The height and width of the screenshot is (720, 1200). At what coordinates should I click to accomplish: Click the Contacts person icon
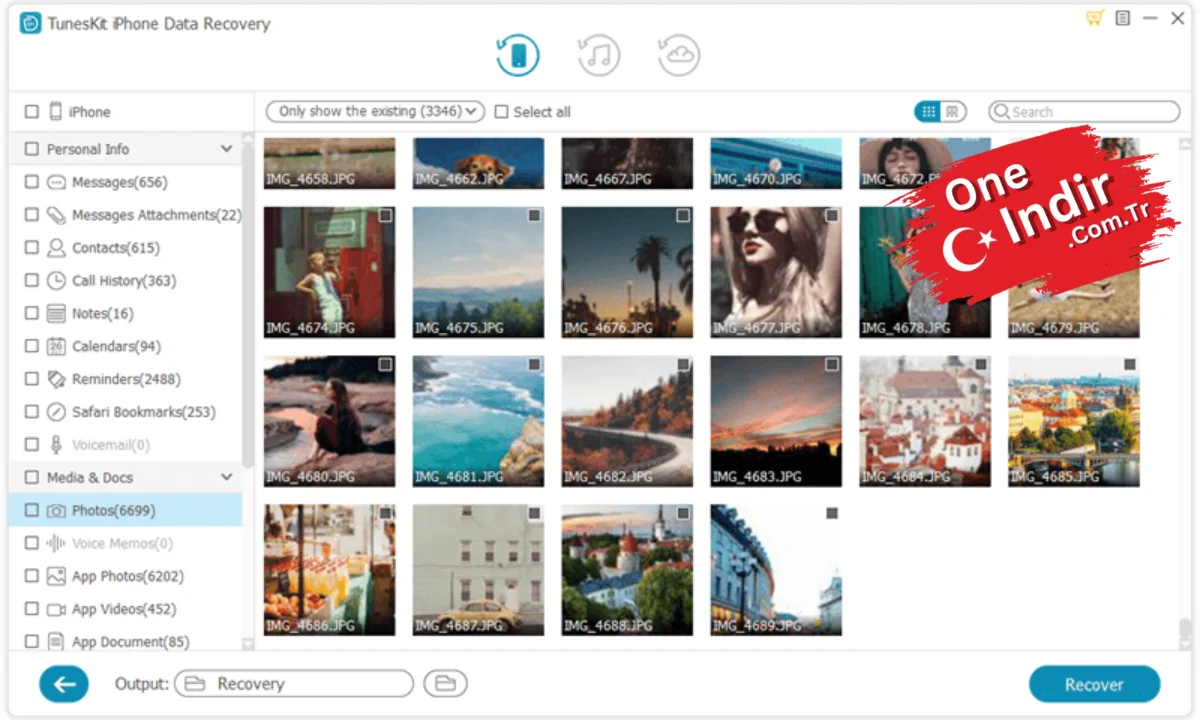tap(57, 248)
